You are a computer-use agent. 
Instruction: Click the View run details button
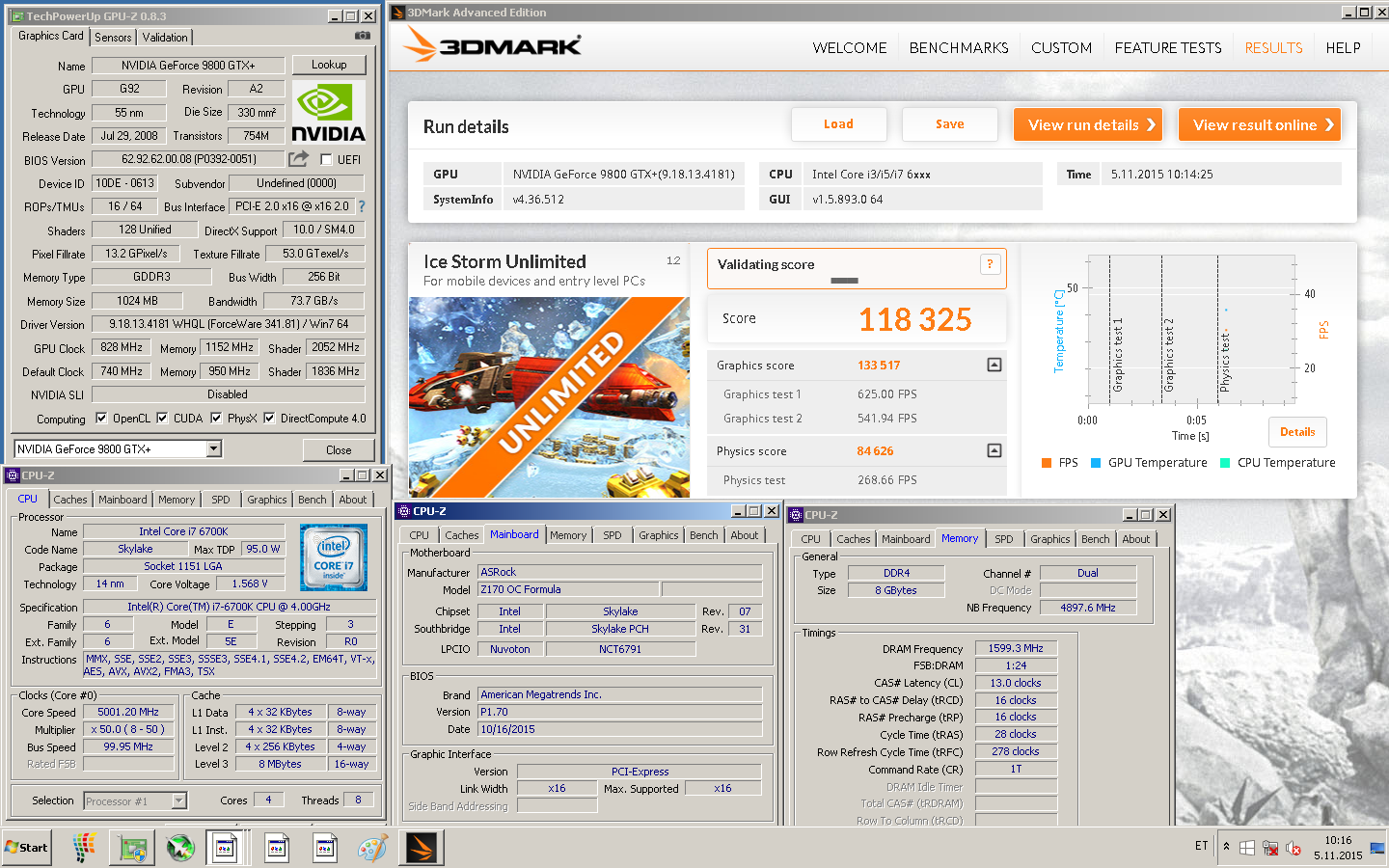tap(1088, 124)
